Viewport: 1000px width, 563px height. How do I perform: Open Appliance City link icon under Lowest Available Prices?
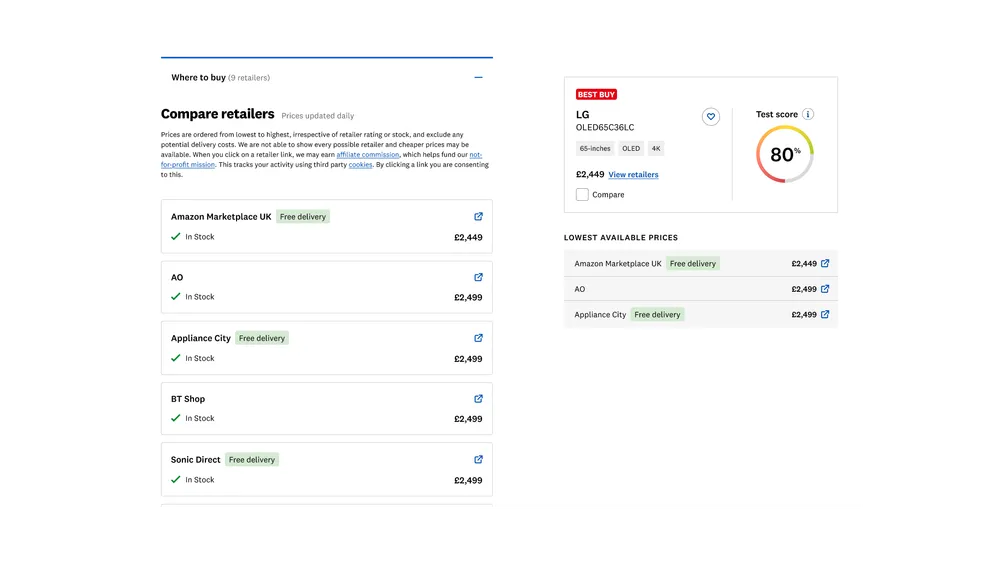825,314
